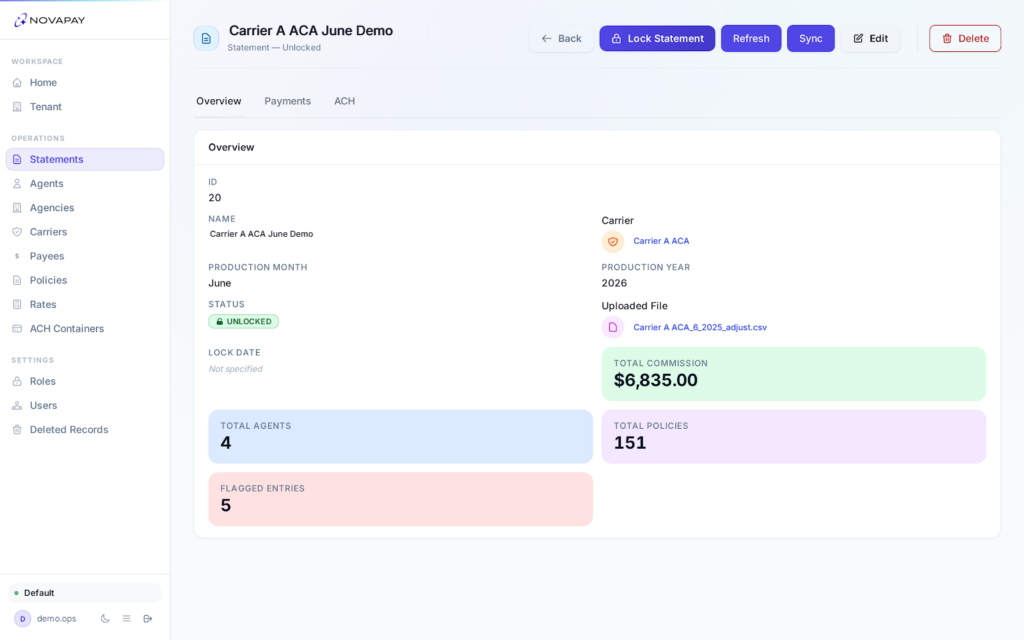This screenshot has height=640, width=1024.
Task: Click the Flagged Entries card showing 5
Action: (x=400, y=500)
